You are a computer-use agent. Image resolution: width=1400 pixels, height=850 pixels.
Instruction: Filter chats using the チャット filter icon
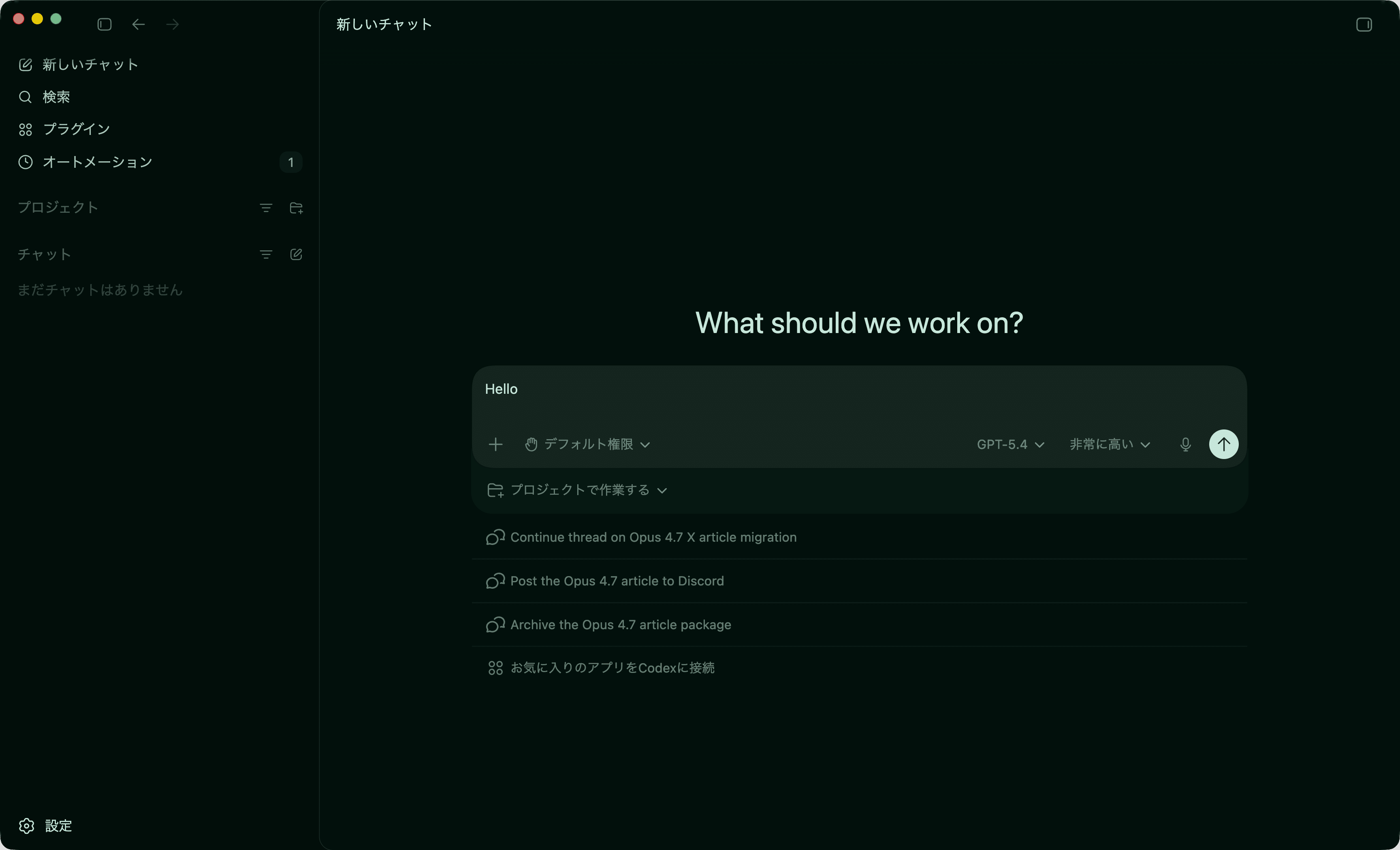point(265,254)
